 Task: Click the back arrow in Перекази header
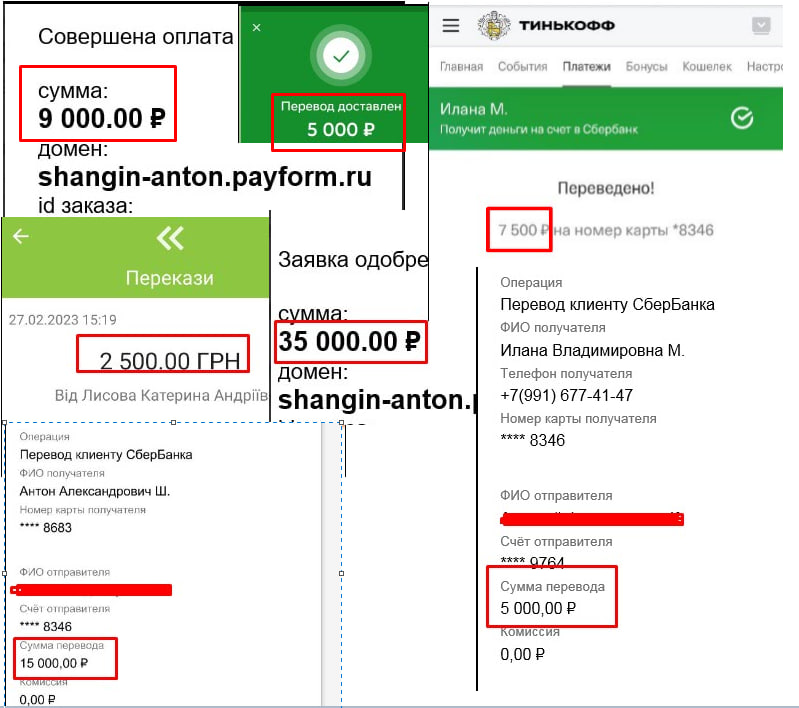click(x=21, y=236)
